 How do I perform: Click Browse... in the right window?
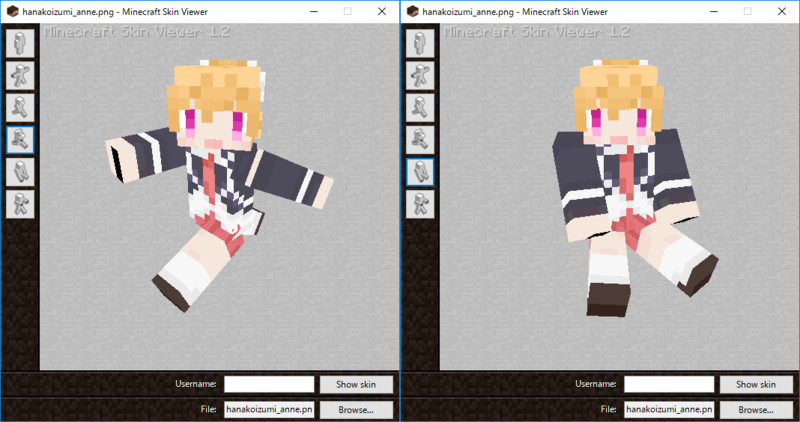(756, 410)
